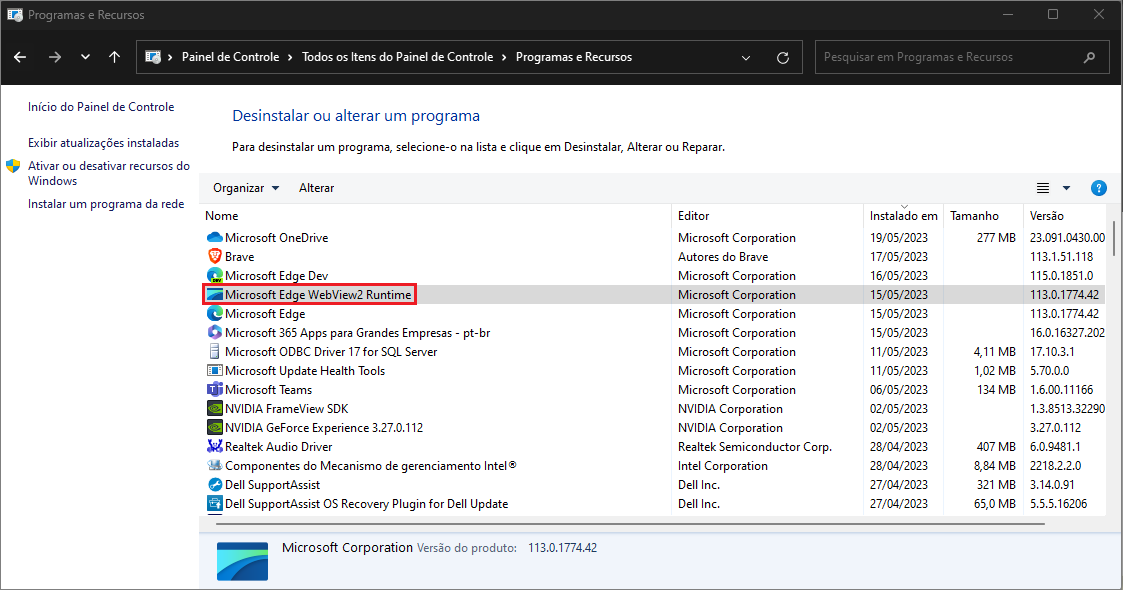
Task: Click the Programas e Recursos breadcrumb
Action: 574,57
